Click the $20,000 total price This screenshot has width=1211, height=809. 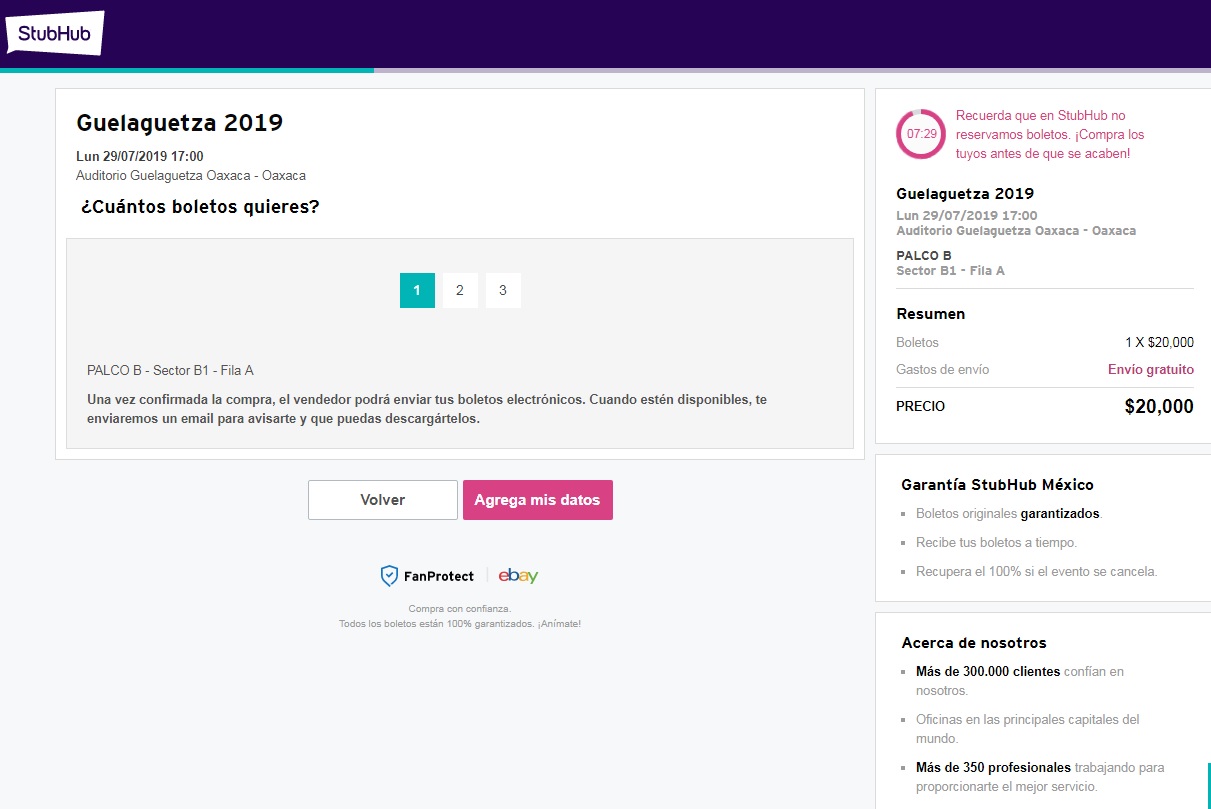click(1159, 407)
